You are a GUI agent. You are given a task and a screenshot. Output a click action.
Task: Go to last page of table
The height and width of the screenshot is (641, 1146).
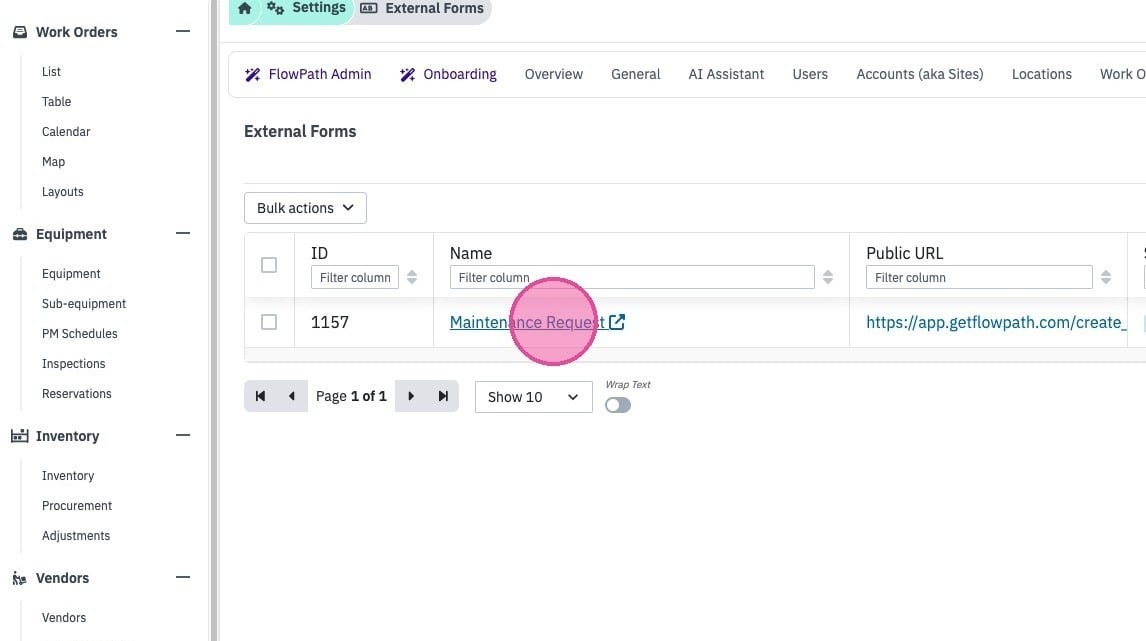(x=443, y=396)
